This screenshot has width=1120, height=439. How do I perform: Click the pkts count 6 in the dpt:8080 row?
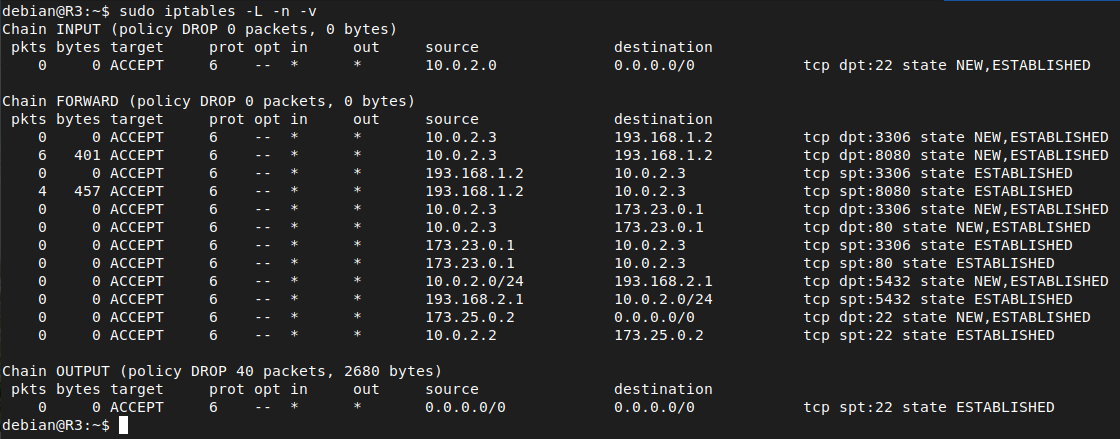pyautogui.click(x=42, y=155)
